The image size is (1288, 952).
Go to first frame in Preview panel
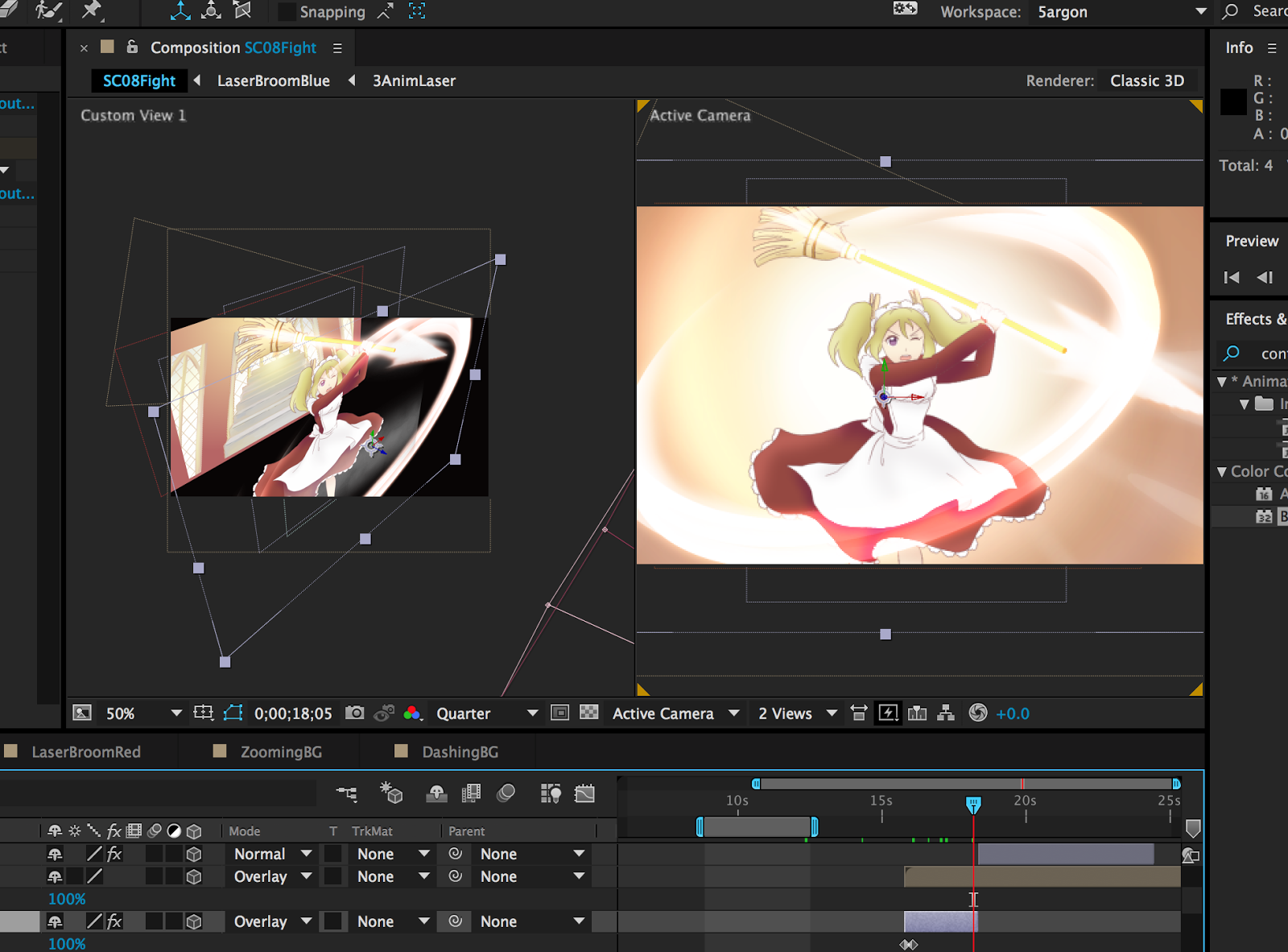[x=1232, y=277]
